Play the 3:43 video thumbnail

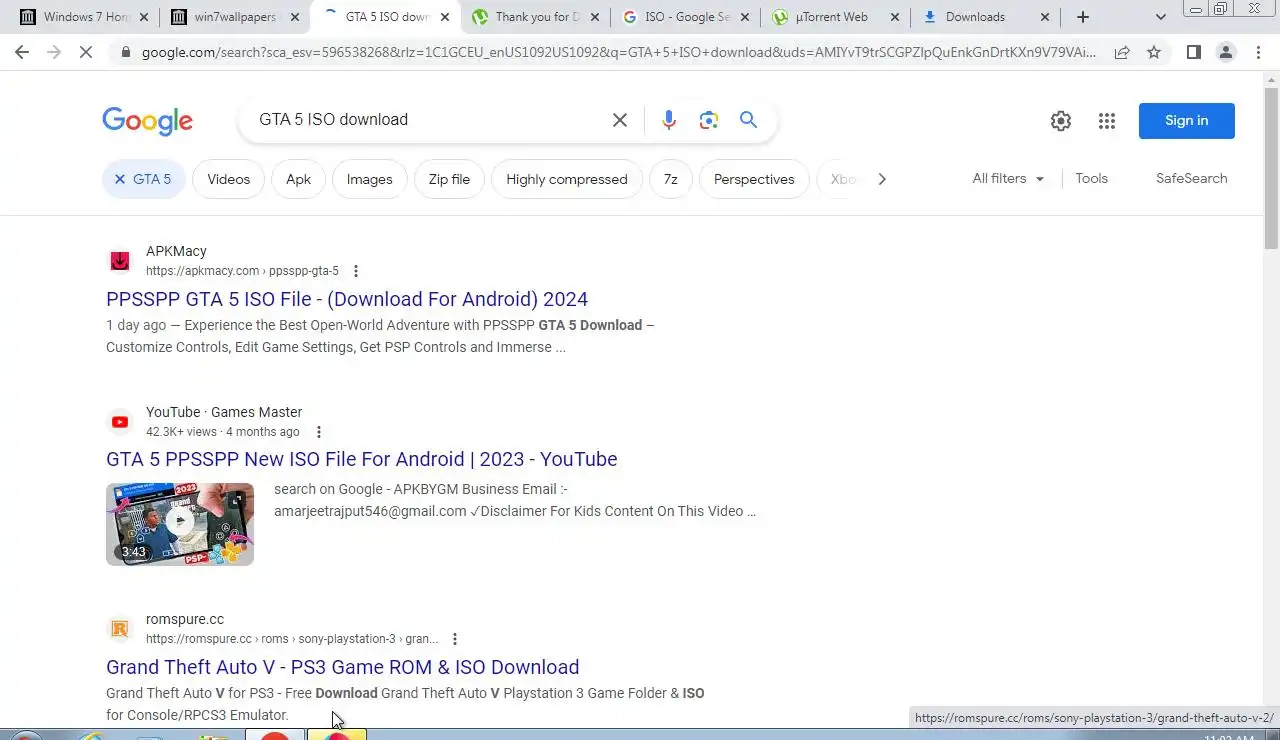180,524
